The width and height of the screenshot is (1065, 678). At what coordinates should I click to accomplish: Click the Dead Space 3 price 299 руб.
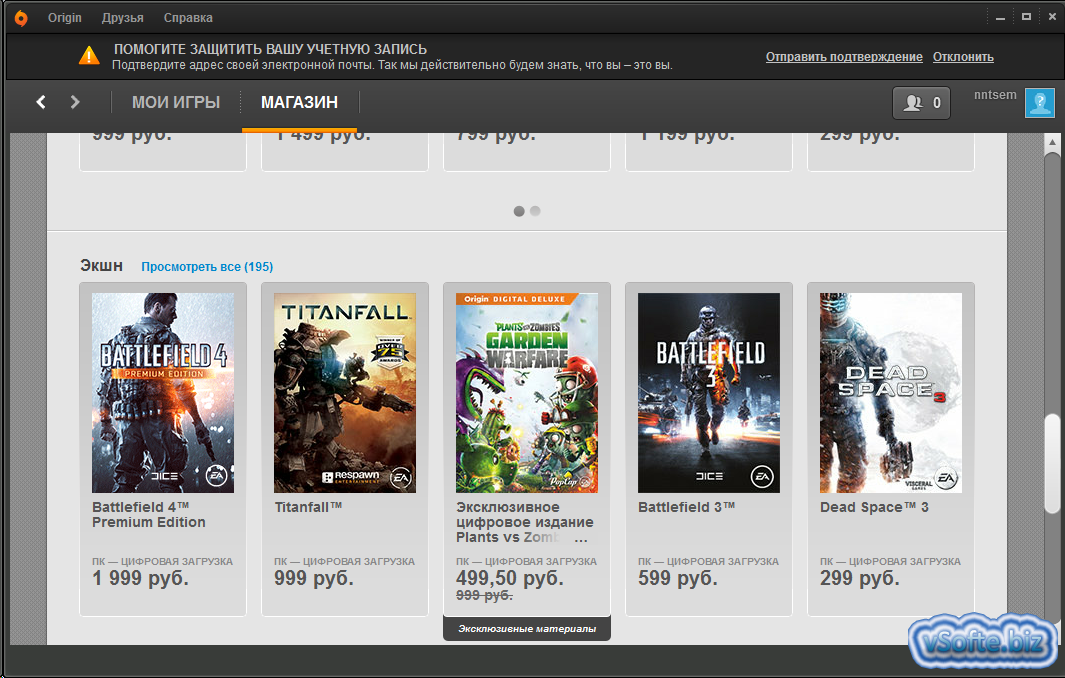860,578
